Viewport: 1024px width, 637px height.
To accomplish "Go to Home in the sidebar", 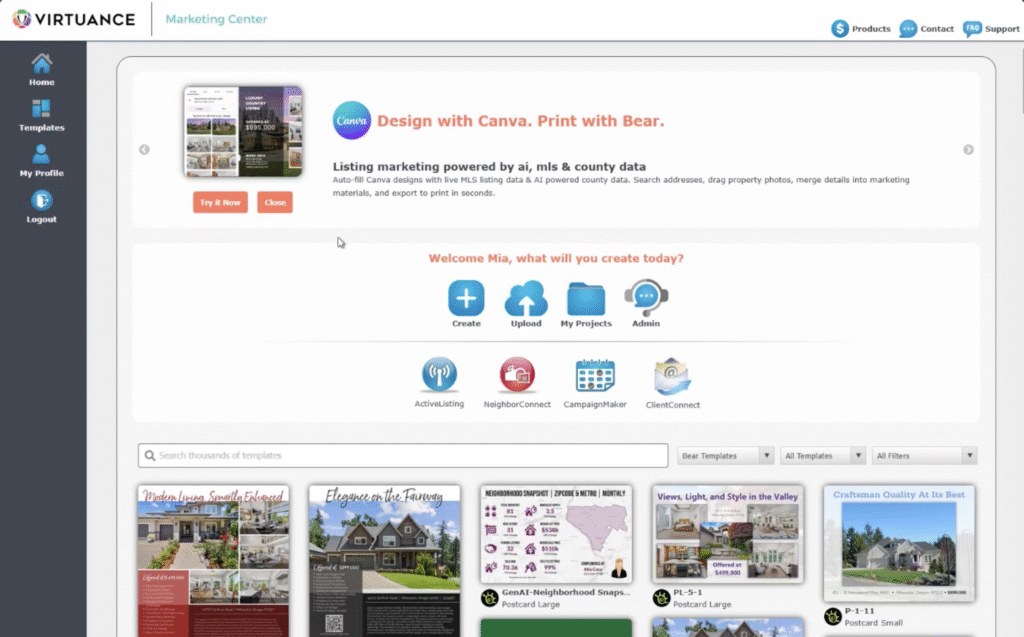I will (x=41, y=69).
